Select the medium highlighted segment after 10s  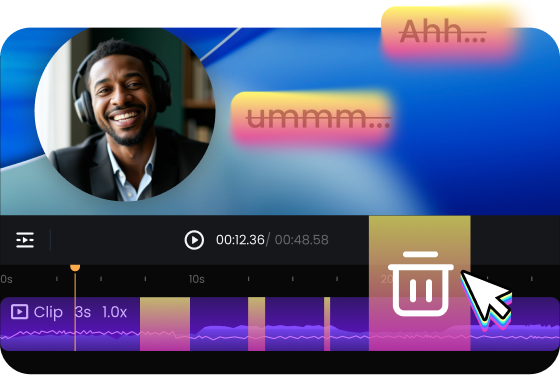tap(256, 324)
